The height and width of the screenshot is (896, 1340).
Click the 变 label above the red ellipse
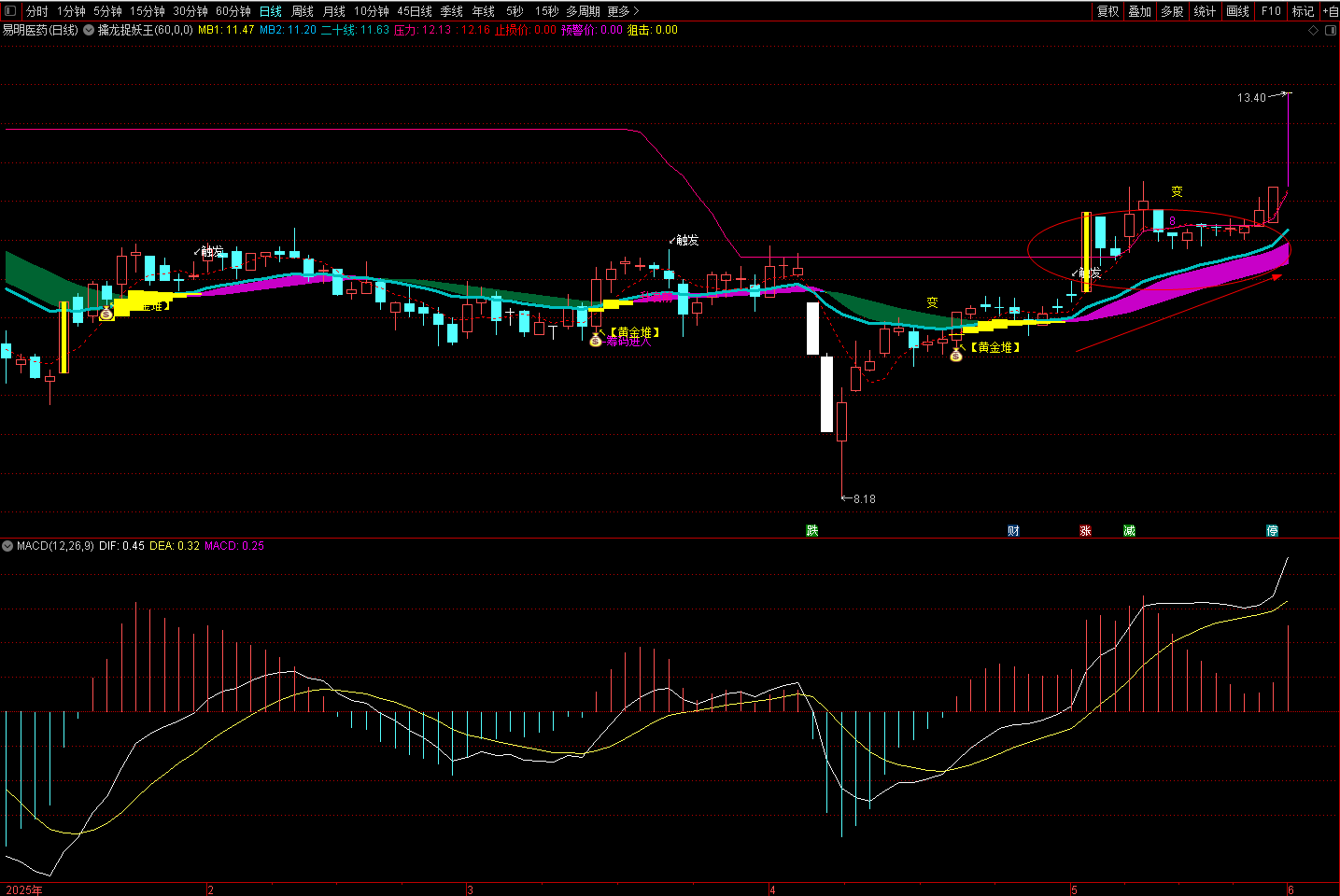click(x=1177, y=191)
